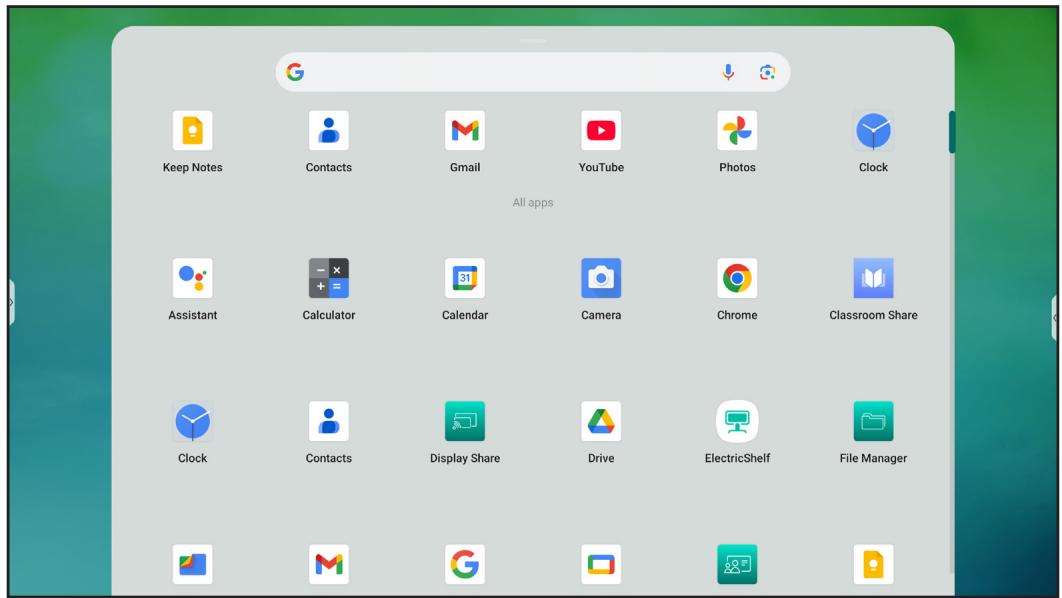The width and height of the screenshot is (1062, 598).
Task: Open Contacts next to Display Share
Action: click(x=328, y=421)
